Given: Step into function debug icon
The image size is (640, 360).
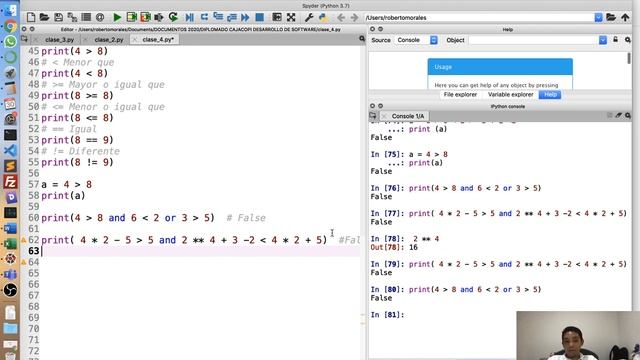Looking at the screenshot, I should coord(218,17).
